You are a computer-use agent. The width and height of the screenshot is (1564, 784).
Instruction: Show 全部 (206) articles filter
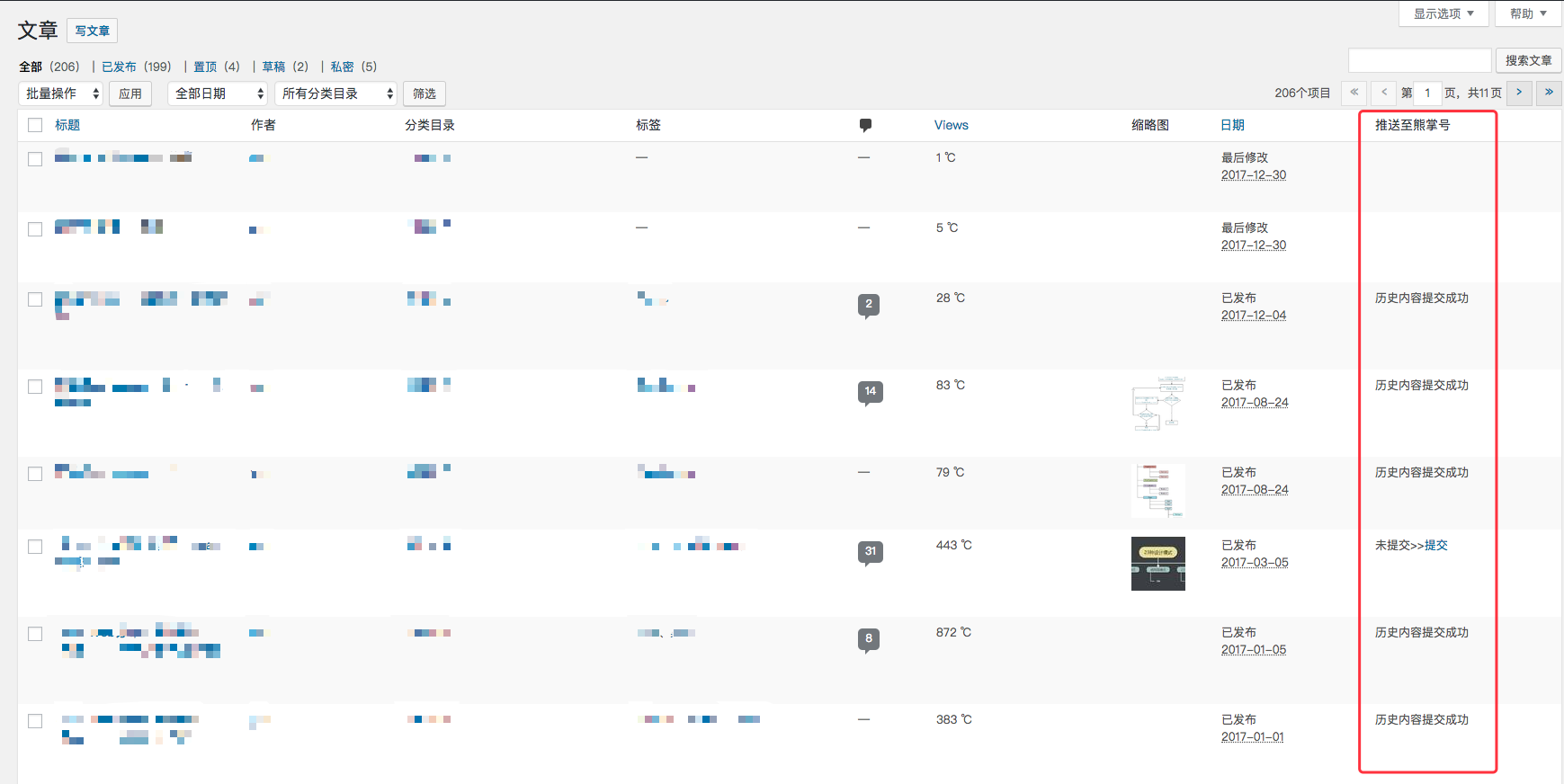point(49,67)
